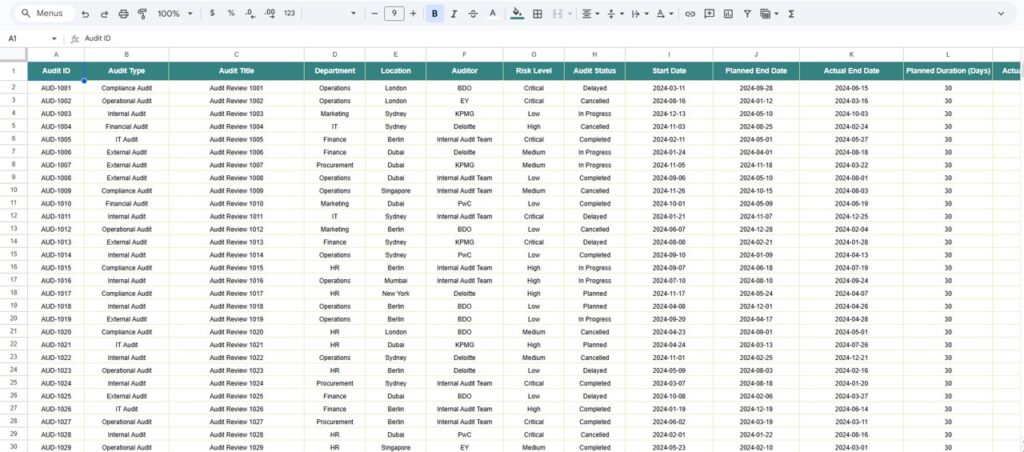Click the Redo arrow icon
This screenshot has width=1024, height=452.
point(104,14)
